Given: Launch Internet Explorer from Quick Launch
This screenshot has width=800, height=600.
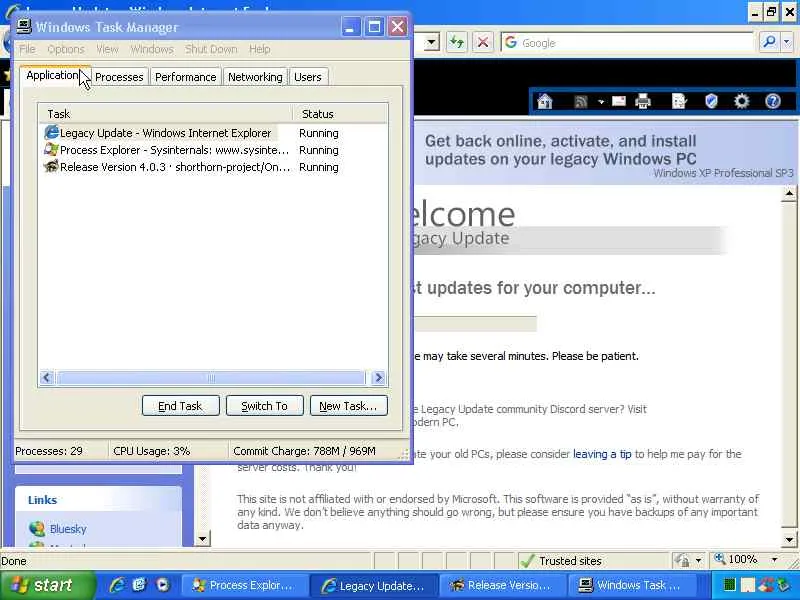Looking at the screenshot, I should click(x=117, y=585).
